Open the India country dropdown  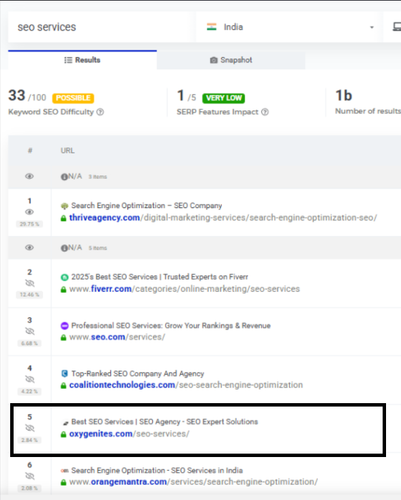click(x=287, y=27)
